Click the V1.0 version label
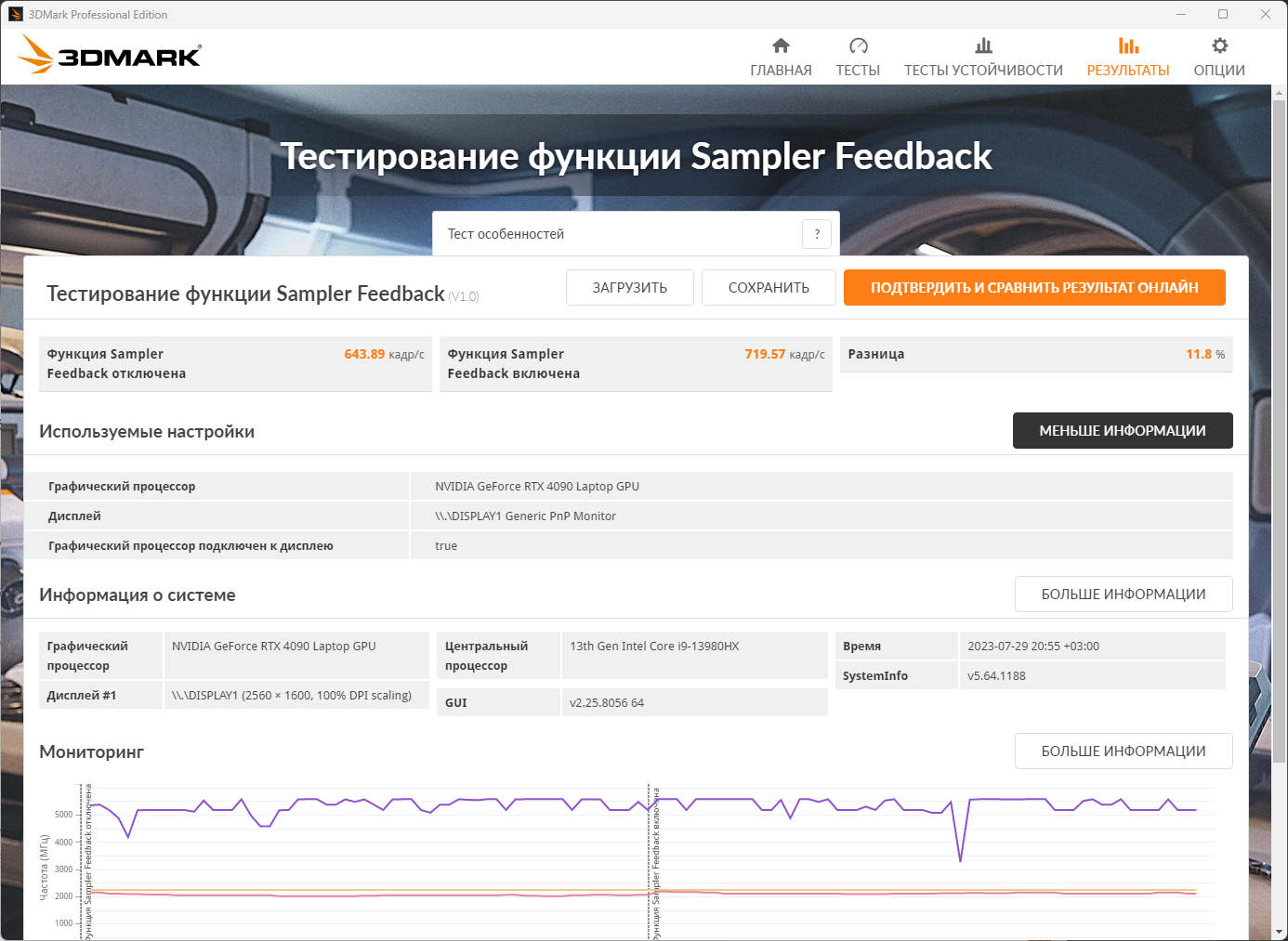The width and height of the screenshot is (1288, 941). 464,297
